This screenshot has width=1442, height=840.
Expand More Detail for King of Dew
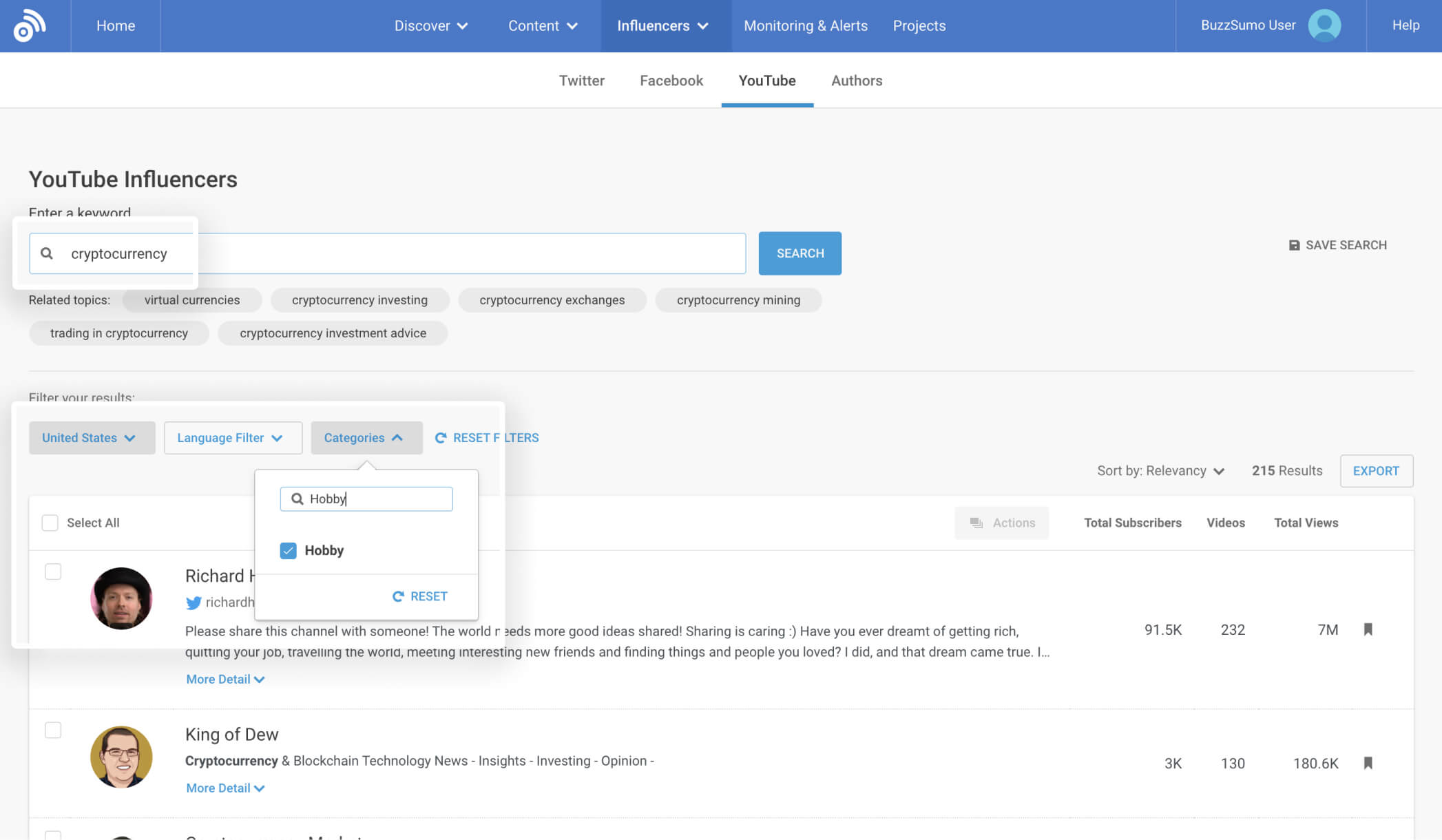pyautogui.click(x=224, y=788)
